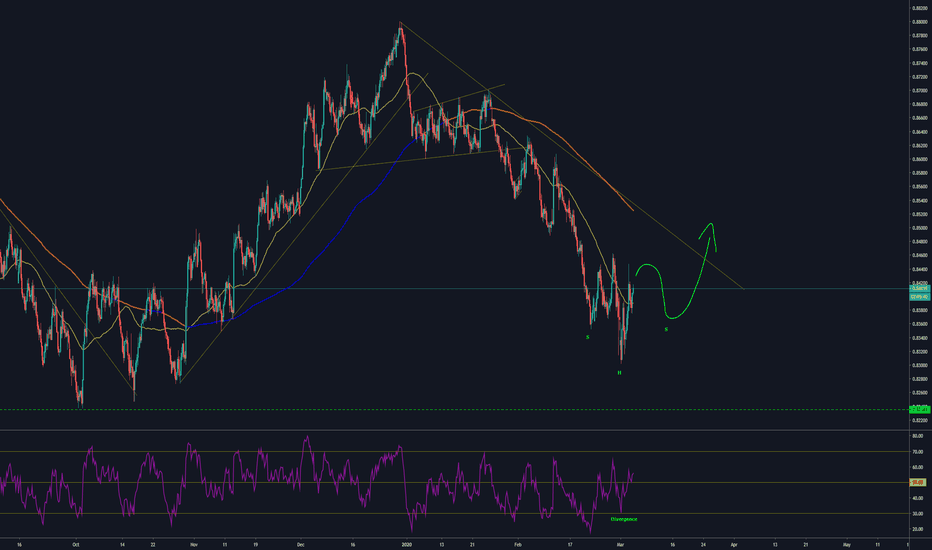Click the Dec label on the time axis

(301, 545)
